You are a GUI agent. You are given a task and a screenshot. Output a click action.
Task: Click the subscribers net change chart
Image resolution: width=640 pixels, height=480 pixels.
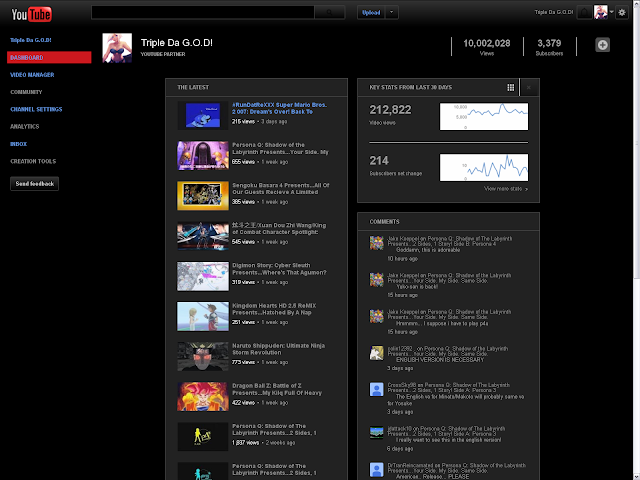484,167
